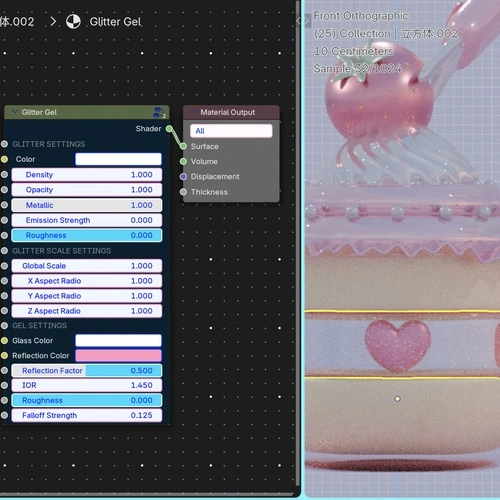This screenshot has height=500, width=500.
Task: Open the pink Reflection Color swatch
Action: [x=118, y=356]
